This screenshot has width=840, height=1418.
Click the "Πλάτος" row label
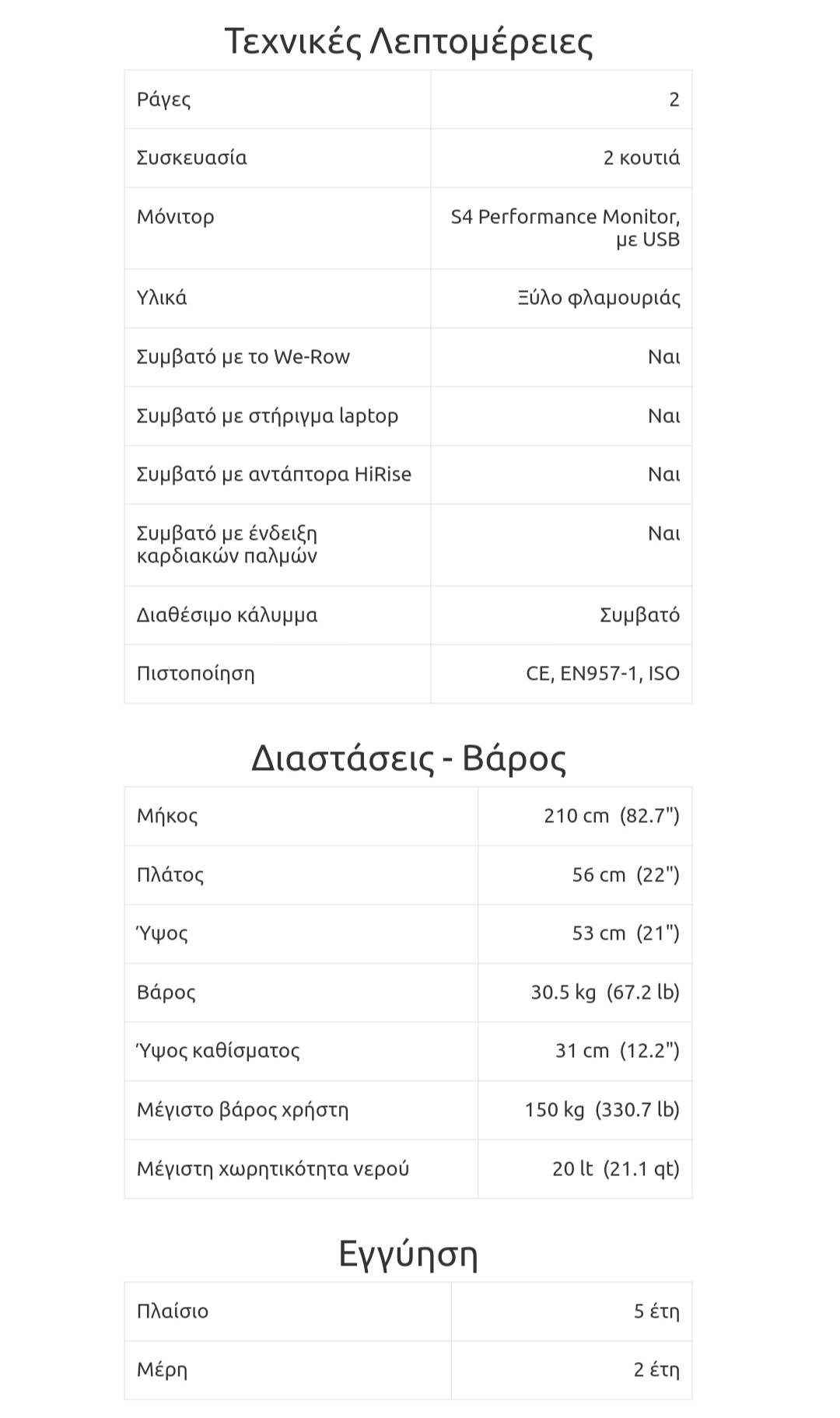point(170,875)
